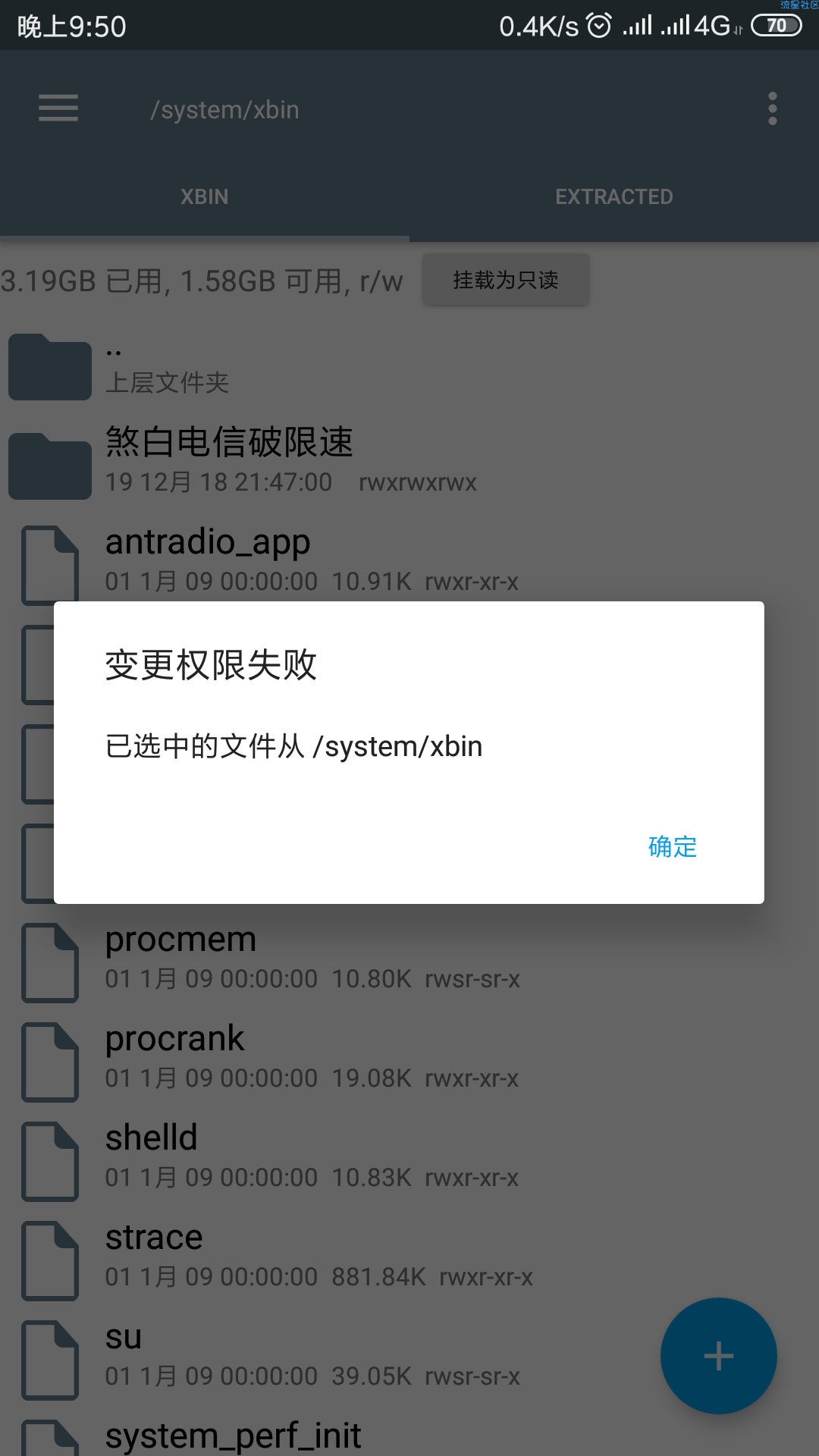Screen dimensions: 819x1456
Task: Tap the battery indicator in status bar
Action: (x=777, y=26)
